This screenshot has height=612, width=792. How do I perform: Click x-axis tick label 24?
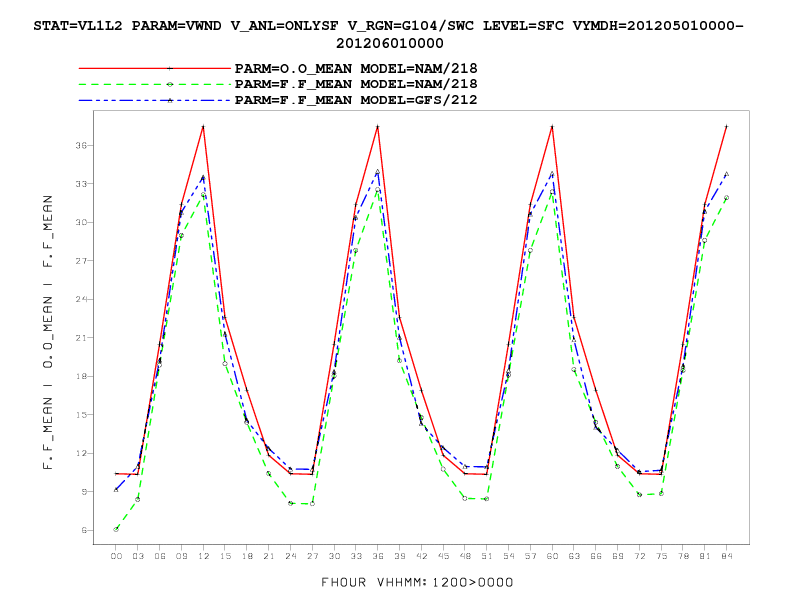coord(290,556)
